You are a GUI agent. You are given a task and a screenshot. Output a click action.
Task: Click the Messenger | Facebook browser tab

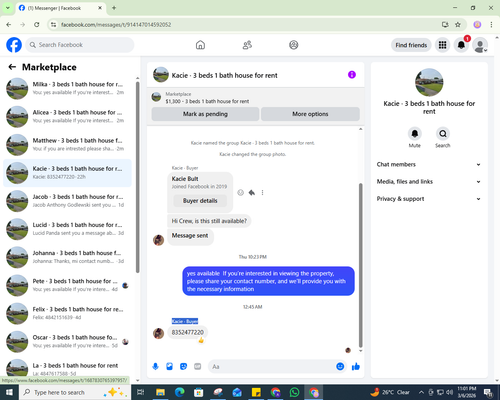coord(60,8)
